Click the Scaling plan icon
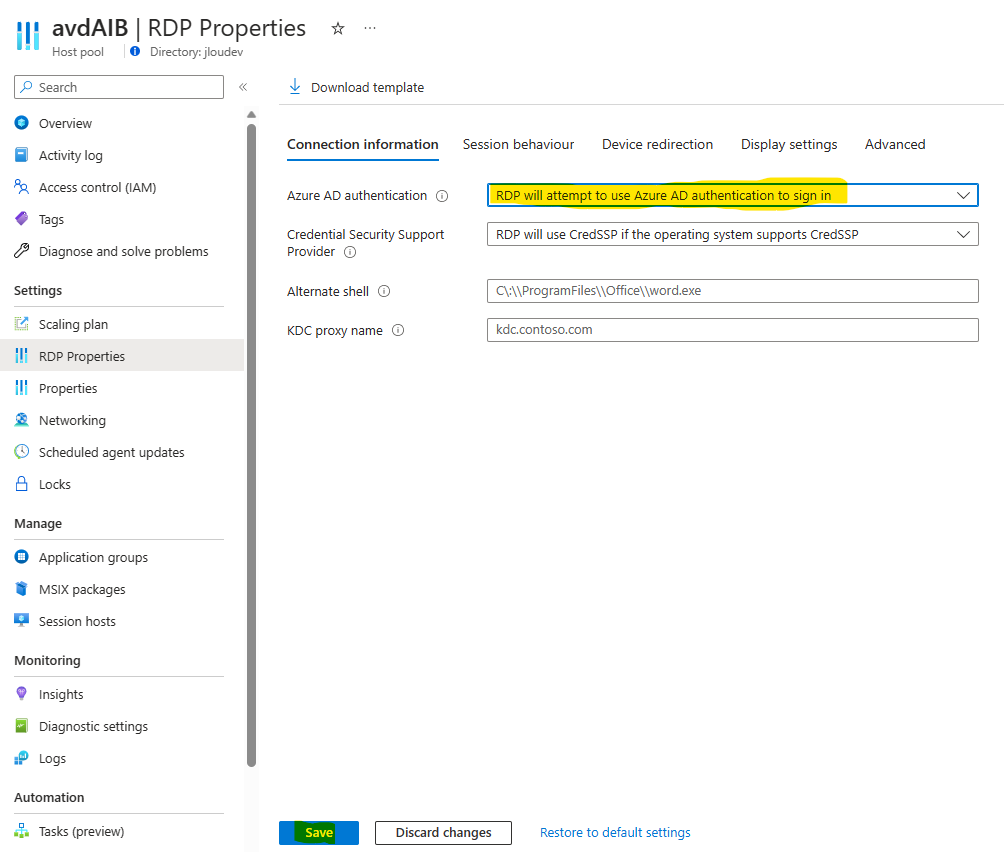The height and width of the screenshot is (852, 1004). (22, 324)
